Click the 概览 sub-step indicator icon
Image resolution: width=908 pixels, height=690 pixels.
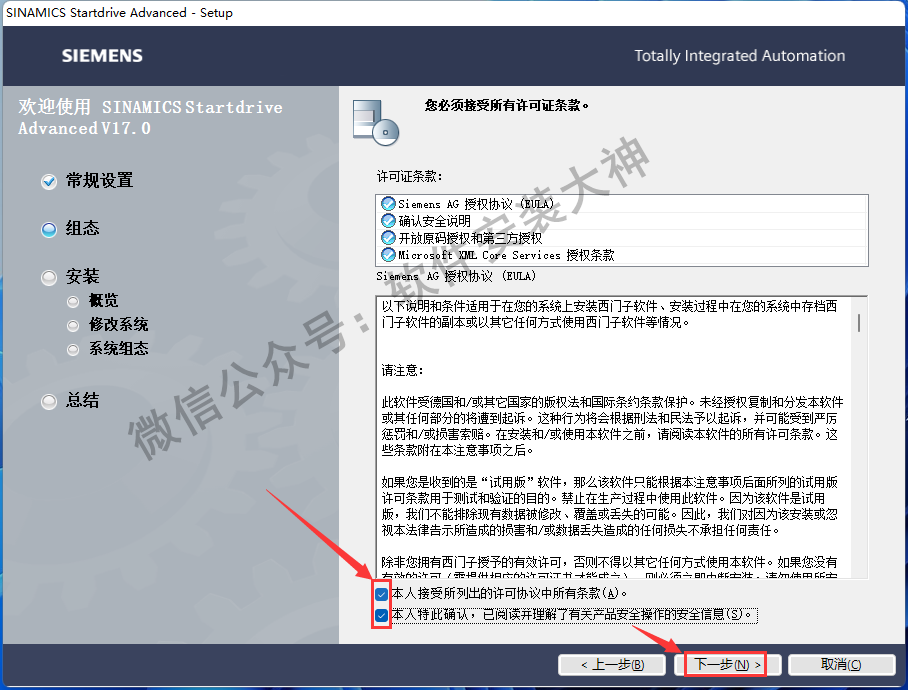pyautogui.click(x=73, y=302)
